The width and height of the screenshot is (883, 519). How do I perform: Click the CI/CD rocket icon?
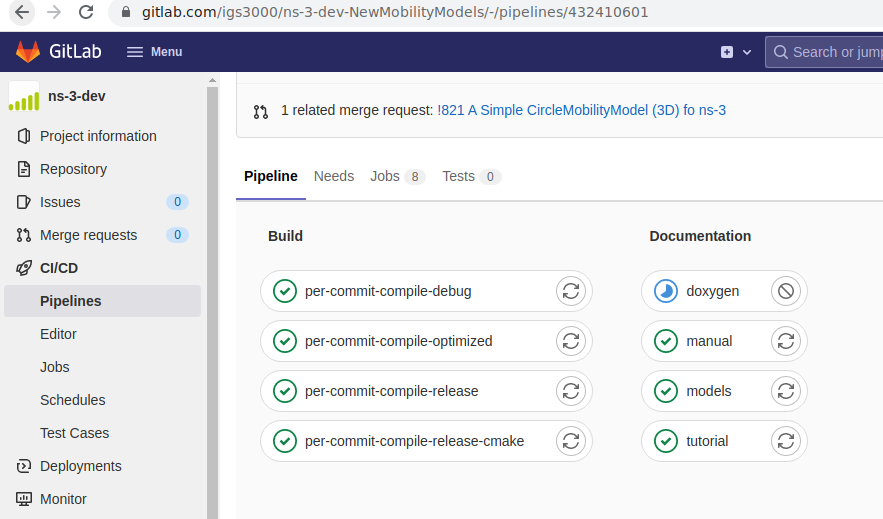24,268
